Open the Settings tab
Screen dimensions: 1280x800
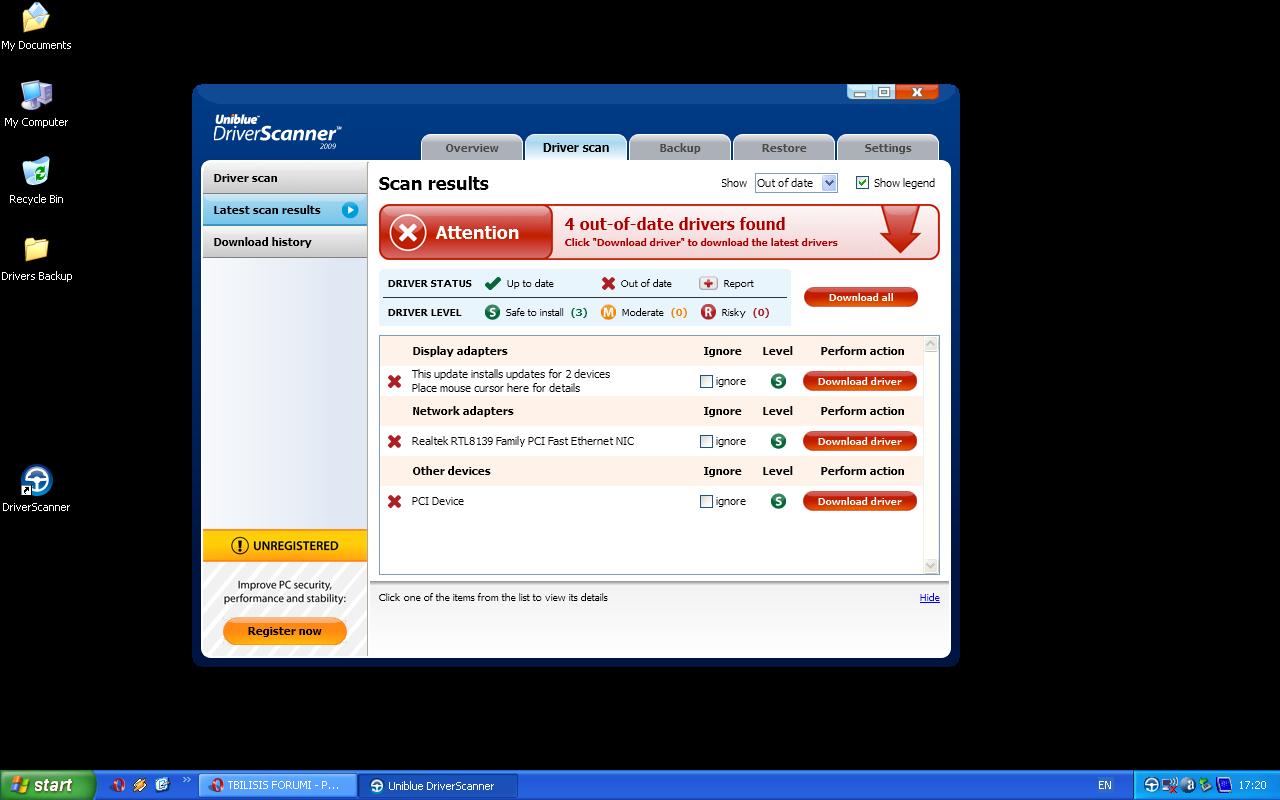(x=888, y=148)
